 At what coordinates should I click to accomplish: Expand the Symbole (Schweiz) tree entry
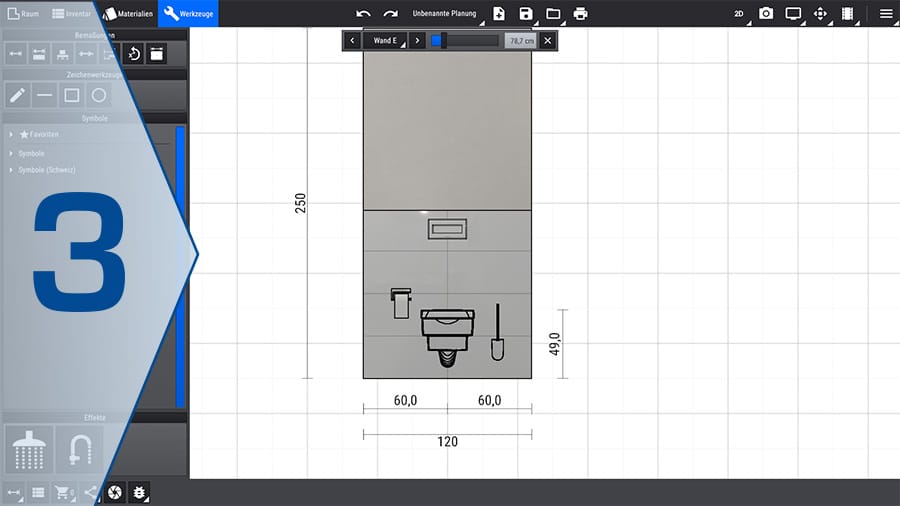(46, 170)
